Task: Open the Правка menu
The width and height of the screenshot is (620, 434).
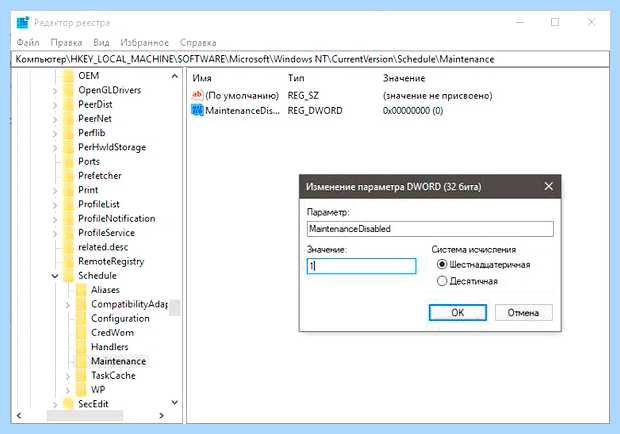Action: coord(66,43)
